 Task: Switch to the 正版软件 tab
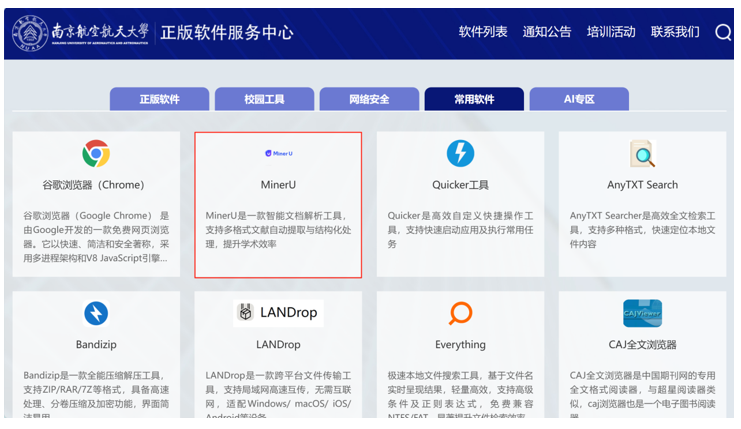(x=159, y=99)
